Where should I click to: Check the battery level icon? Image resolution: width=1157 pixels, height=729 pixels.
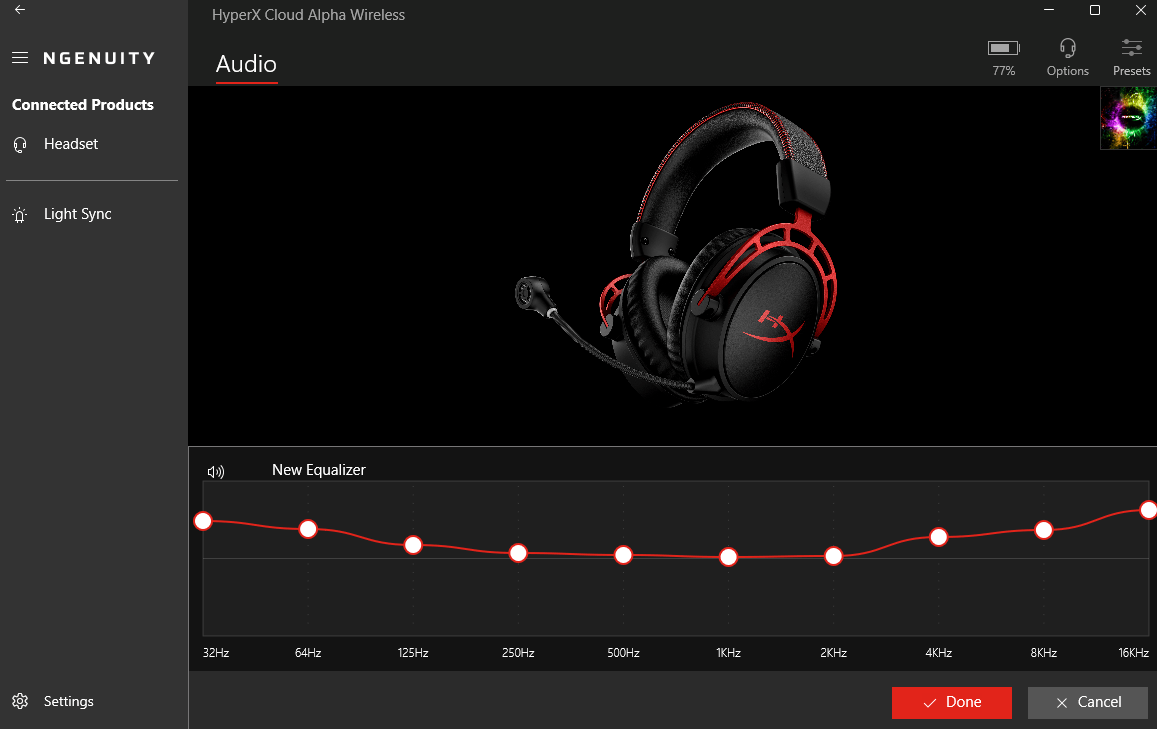1004,48
